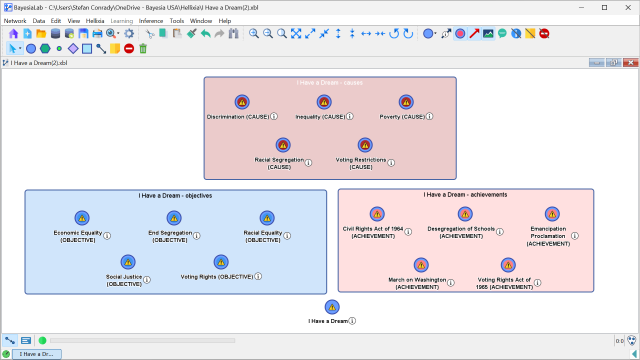640x360 pixels.
Task: Click the I Have a Dr... bottom tab
Action: [37, 354]
